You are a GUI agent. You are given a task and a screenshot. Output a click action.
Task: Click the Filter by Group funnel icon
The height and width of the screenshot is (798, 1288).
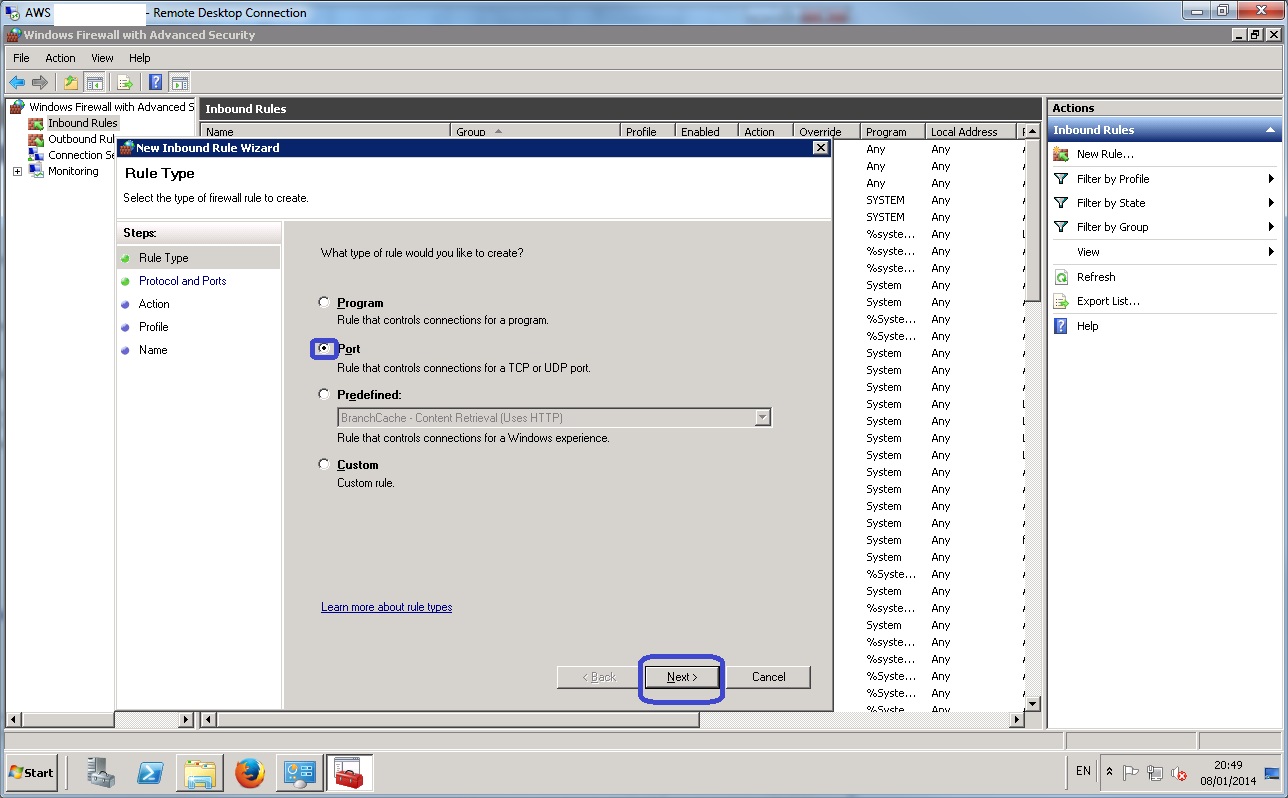click(x=1061, y=227)
